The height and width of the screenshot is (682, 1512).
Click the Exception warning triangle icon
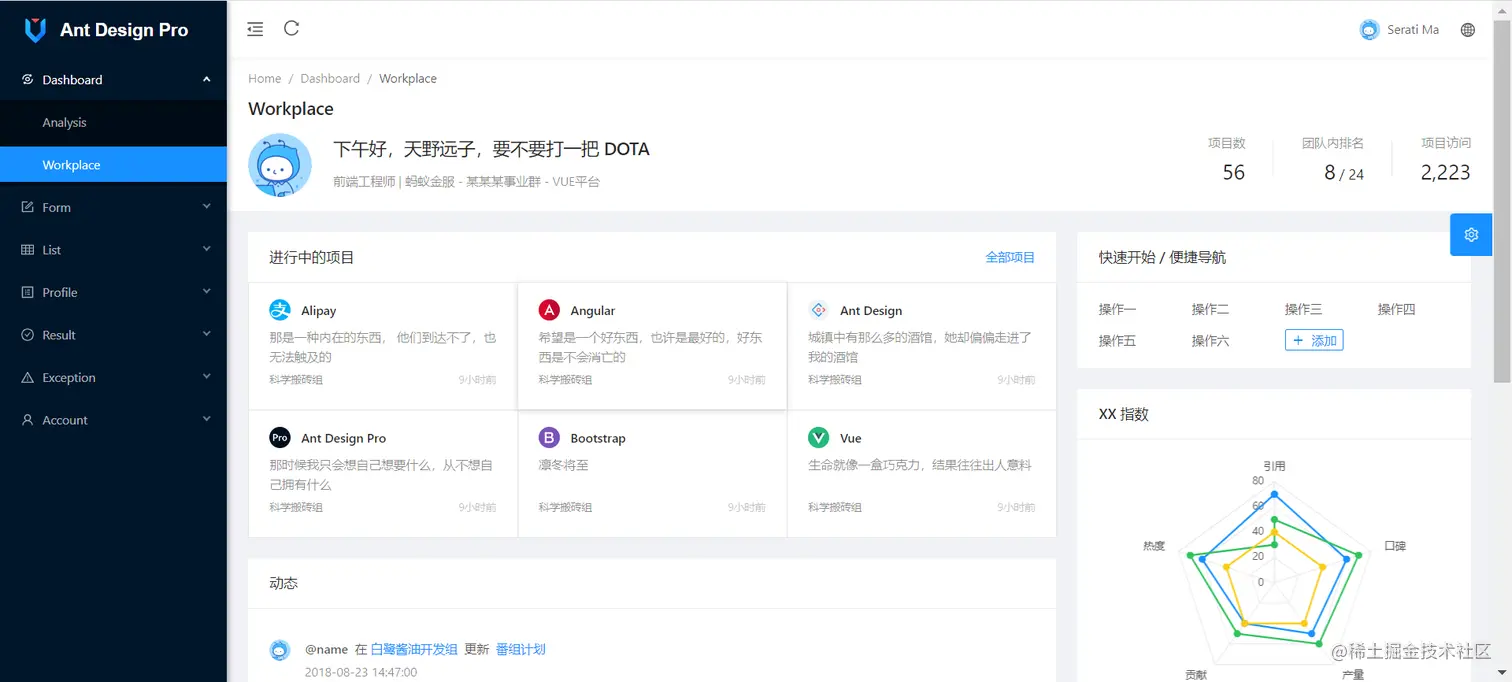[28, 377]
